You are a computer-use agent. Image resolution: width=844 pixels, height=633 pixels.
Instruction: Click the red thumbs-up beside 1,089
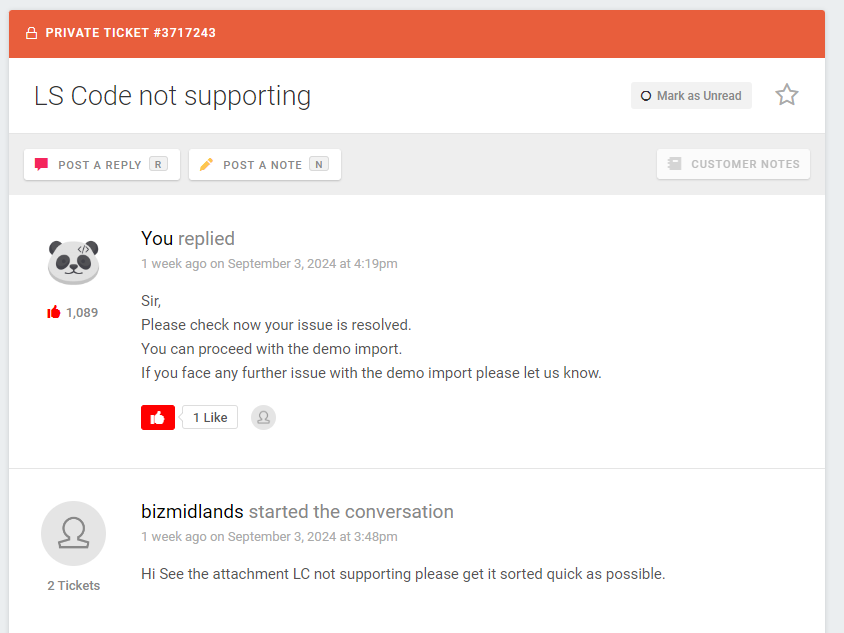tap(53, 312)
